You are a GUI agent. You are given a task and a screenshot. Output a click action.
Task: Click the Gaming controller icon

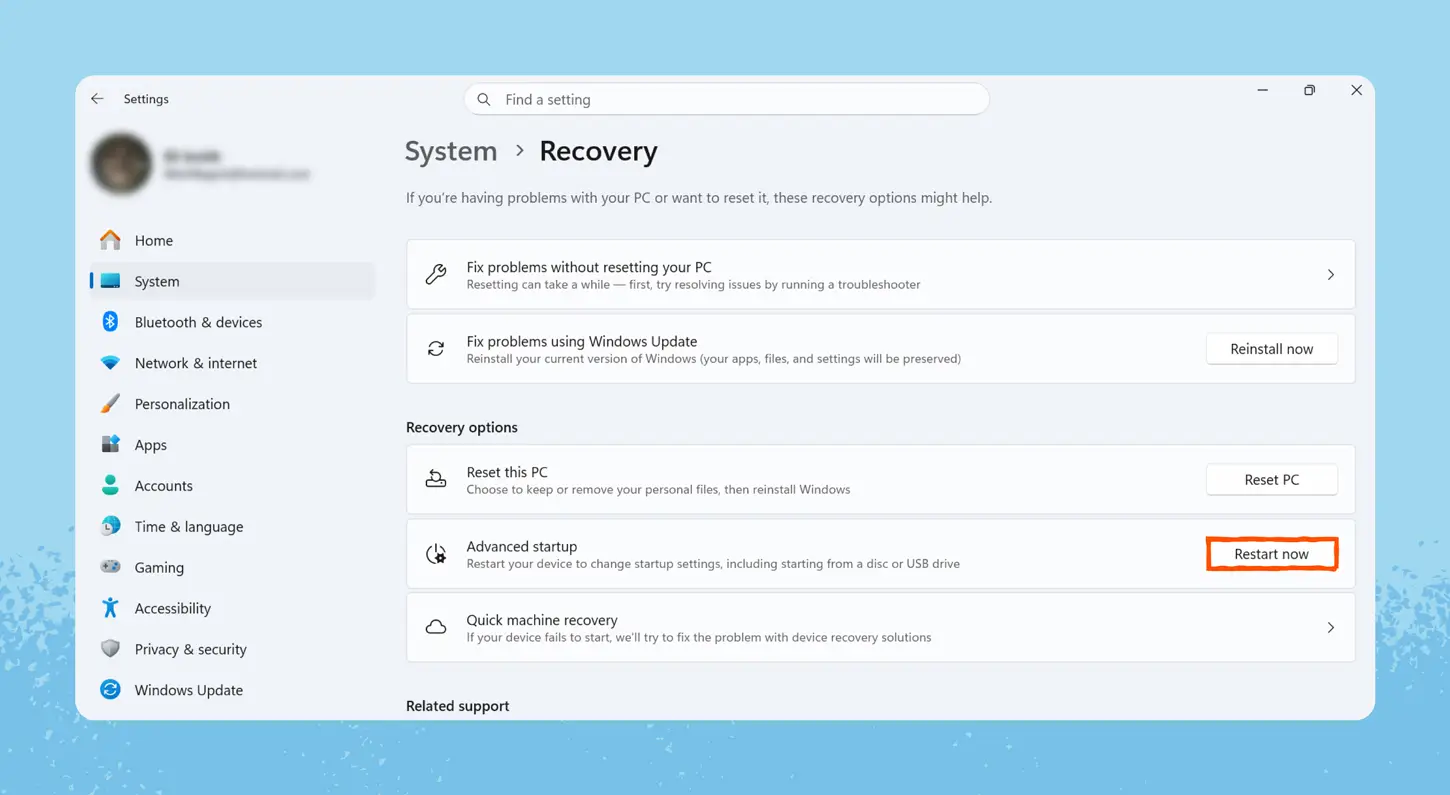click(x=110, y=567)
